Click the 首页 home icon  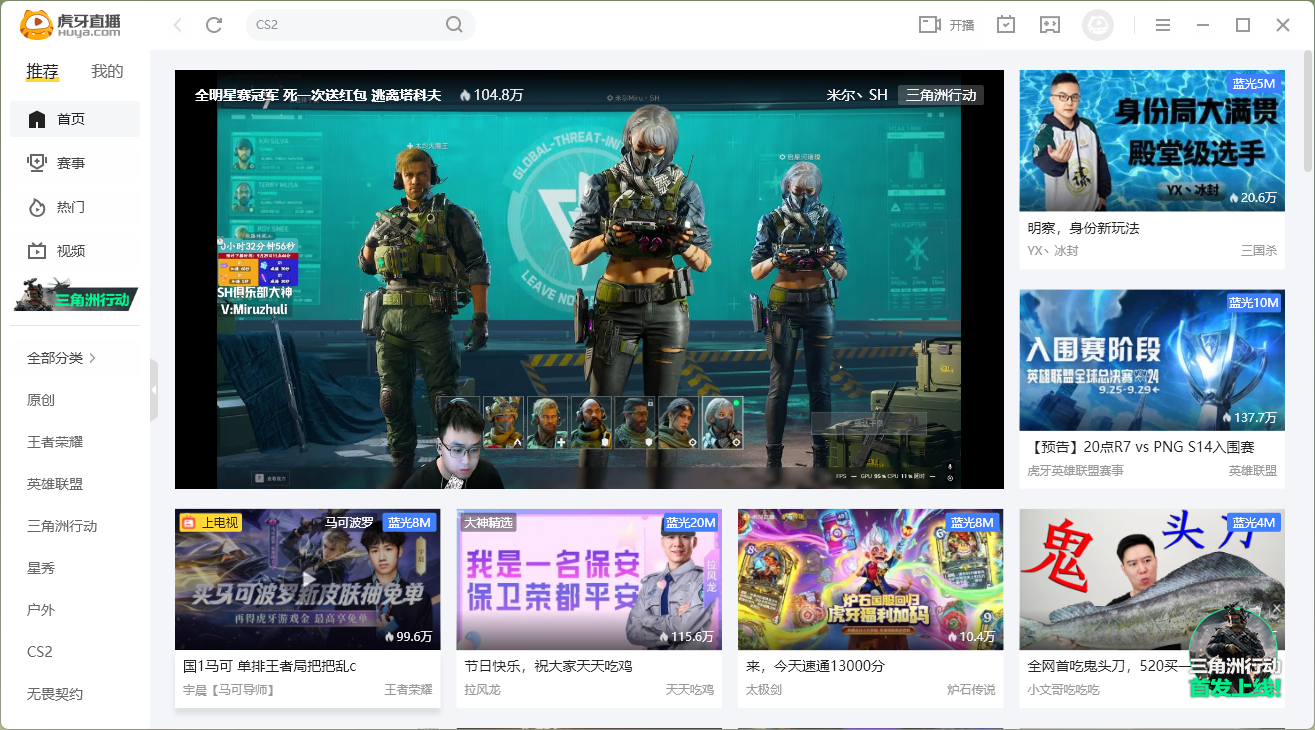click(x=37, y=119)
